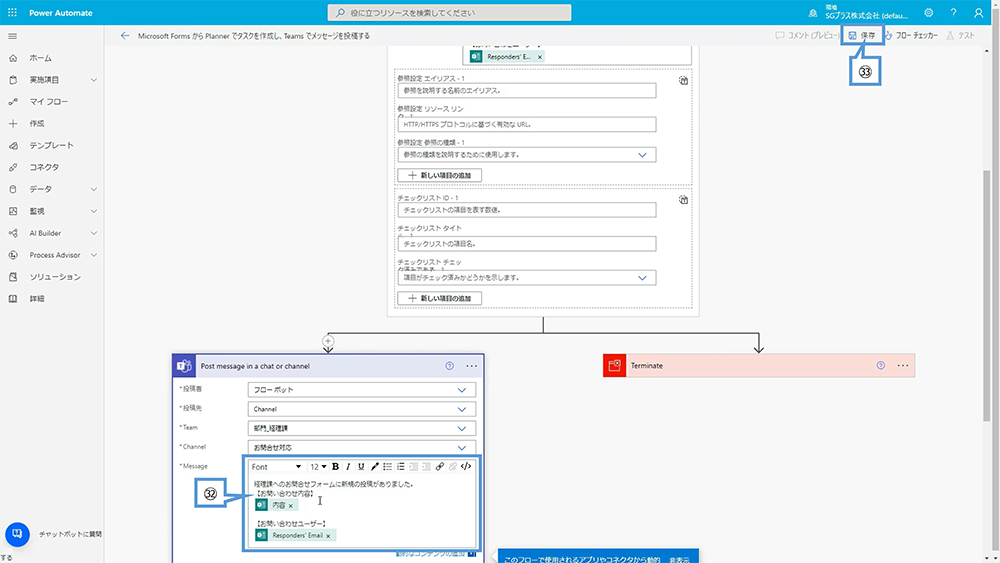
Task: Click the 参照設定 リソース リンク URL field
Action: pyautogui.click(x=527, y=124)
